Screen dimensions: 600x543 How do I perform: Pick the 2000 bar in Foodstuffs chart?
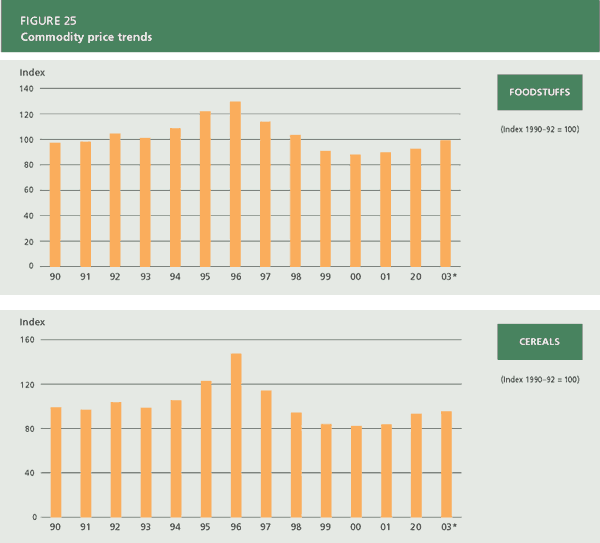click(x=356, y=210)
